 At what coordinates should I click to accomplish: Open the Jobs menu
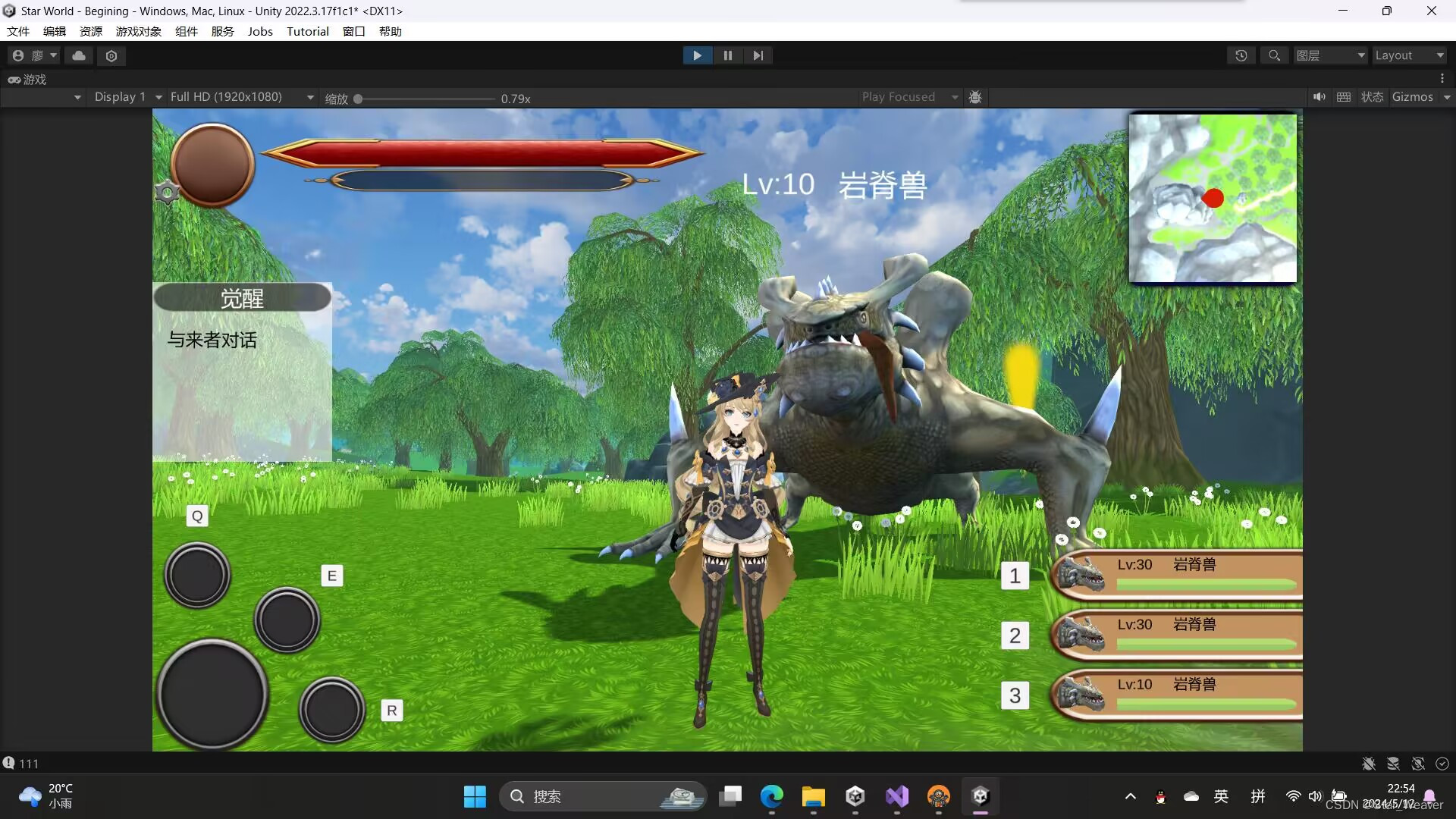(260, 31)
